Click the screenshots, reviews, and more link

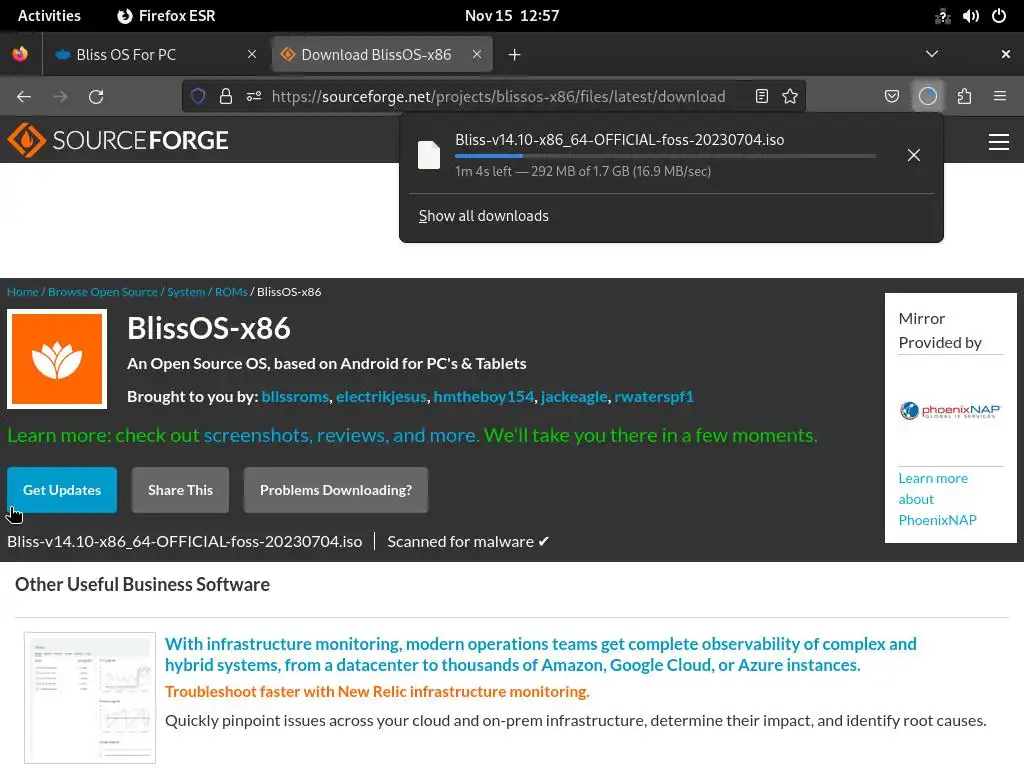[x=340, y=435]
